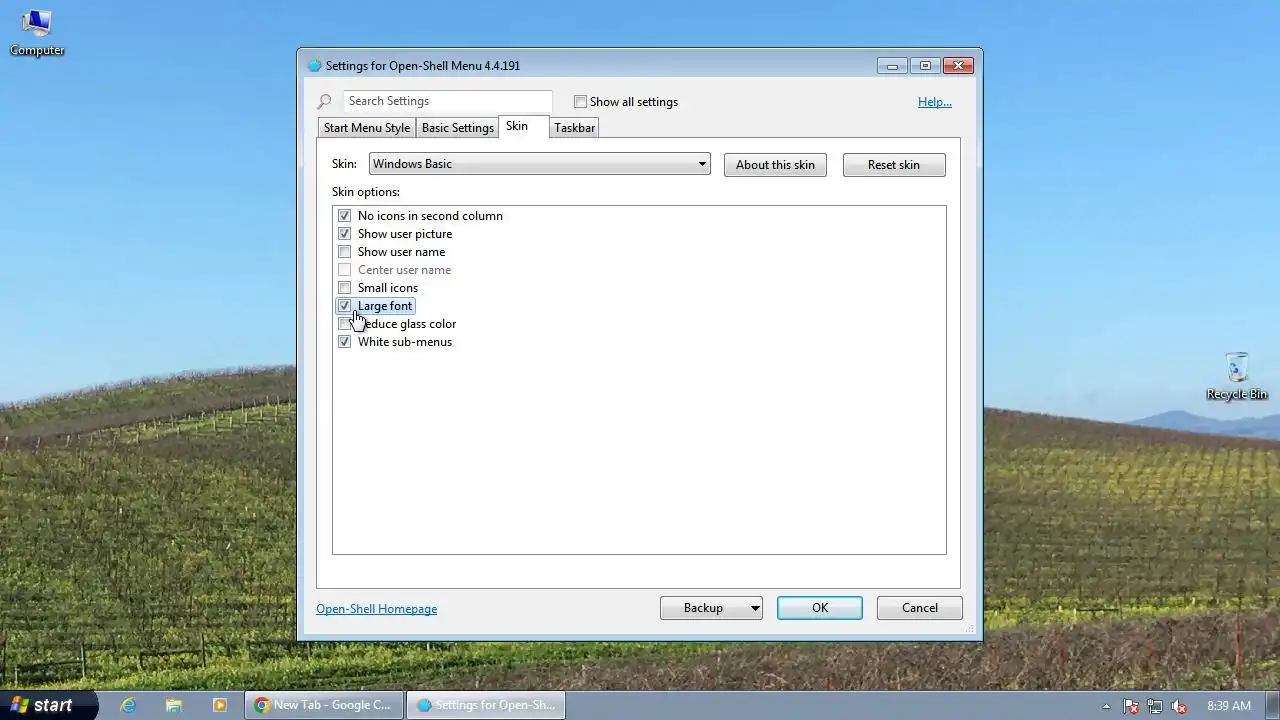Click Cancel to discard changes

[x=920, y=608]
